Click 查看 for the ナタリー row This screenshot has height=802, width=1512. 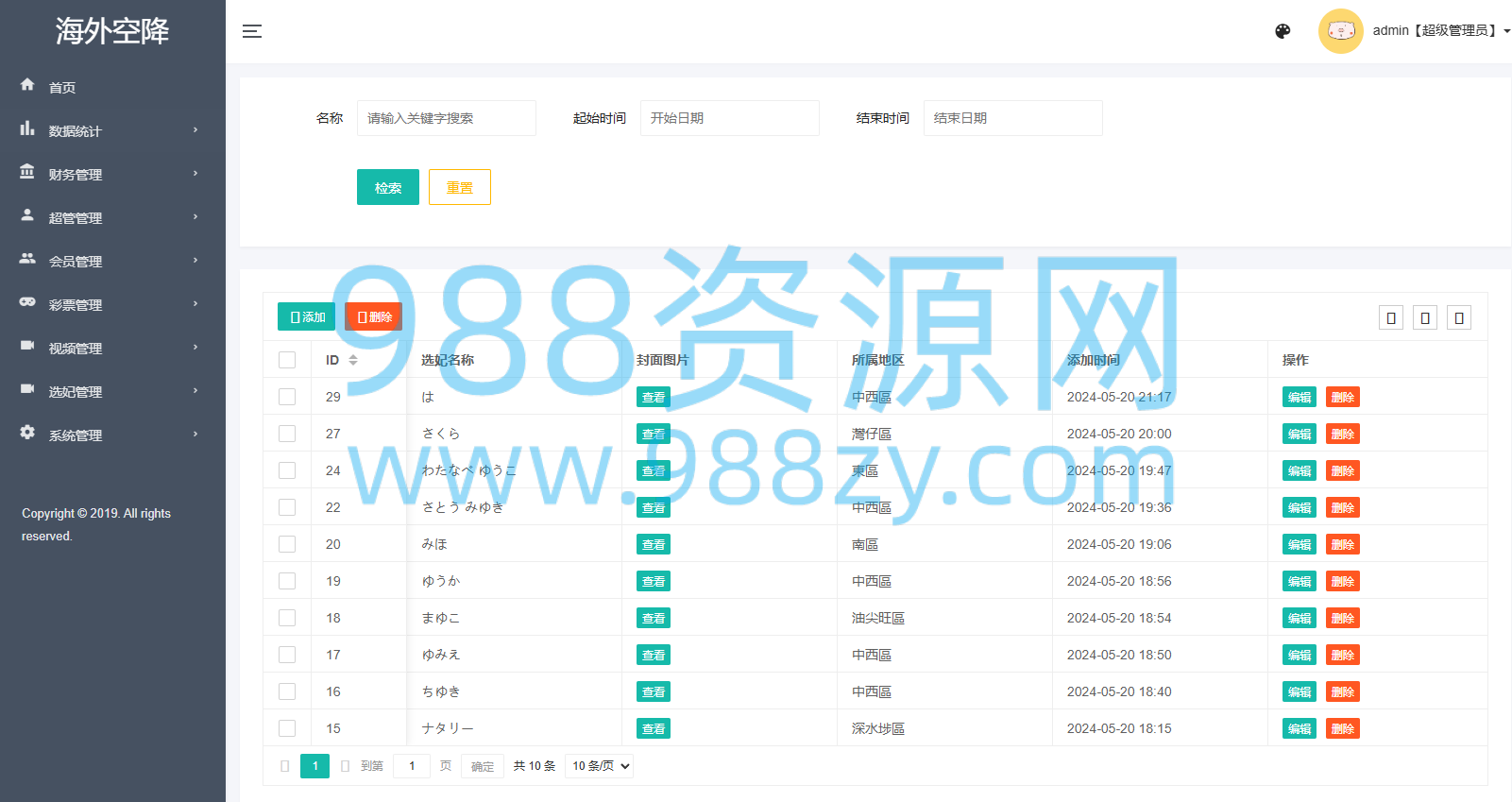(x=654, y=728)
